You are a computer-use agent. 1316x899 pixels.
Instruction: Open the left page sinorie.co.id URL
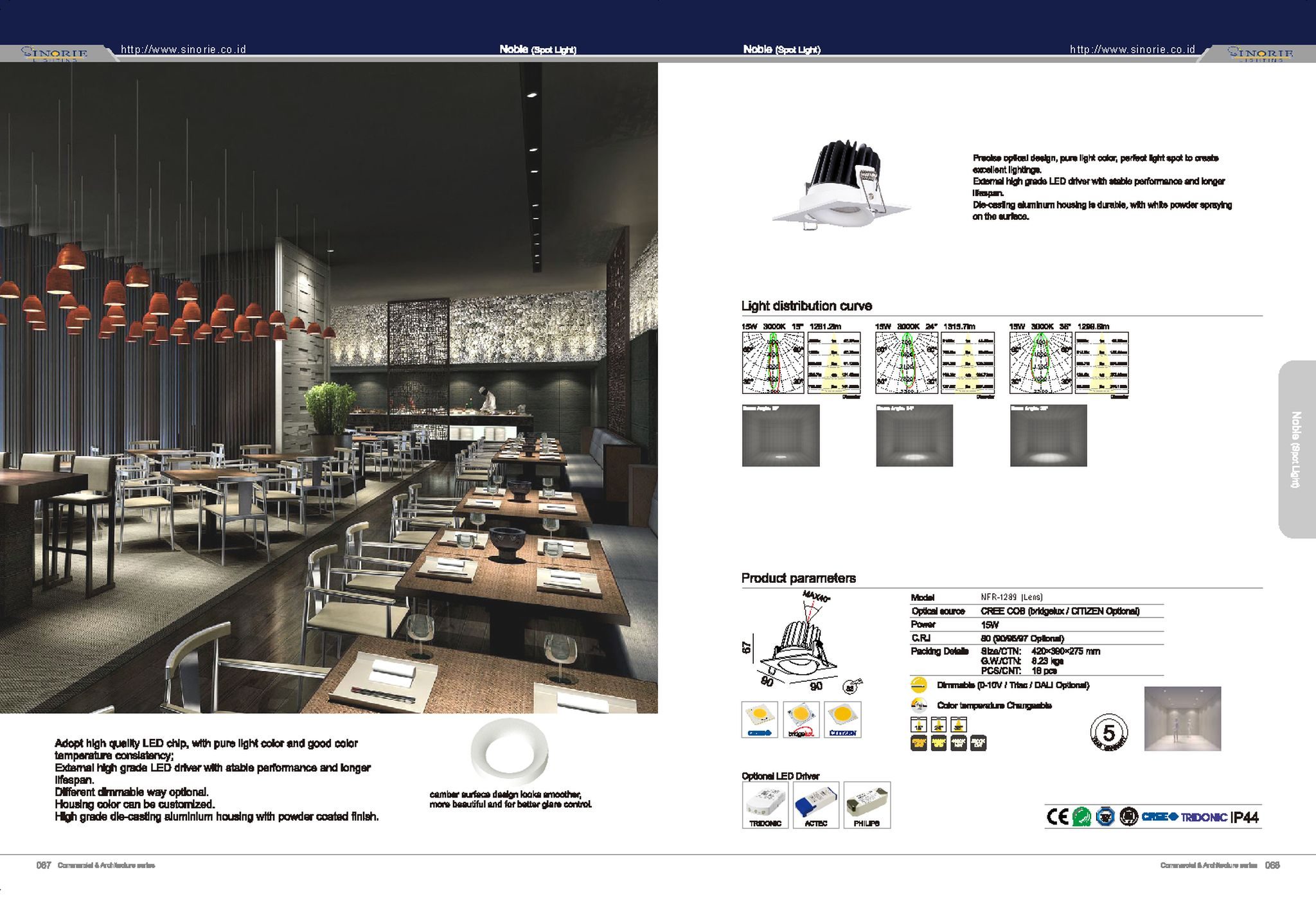coord(183,49)
